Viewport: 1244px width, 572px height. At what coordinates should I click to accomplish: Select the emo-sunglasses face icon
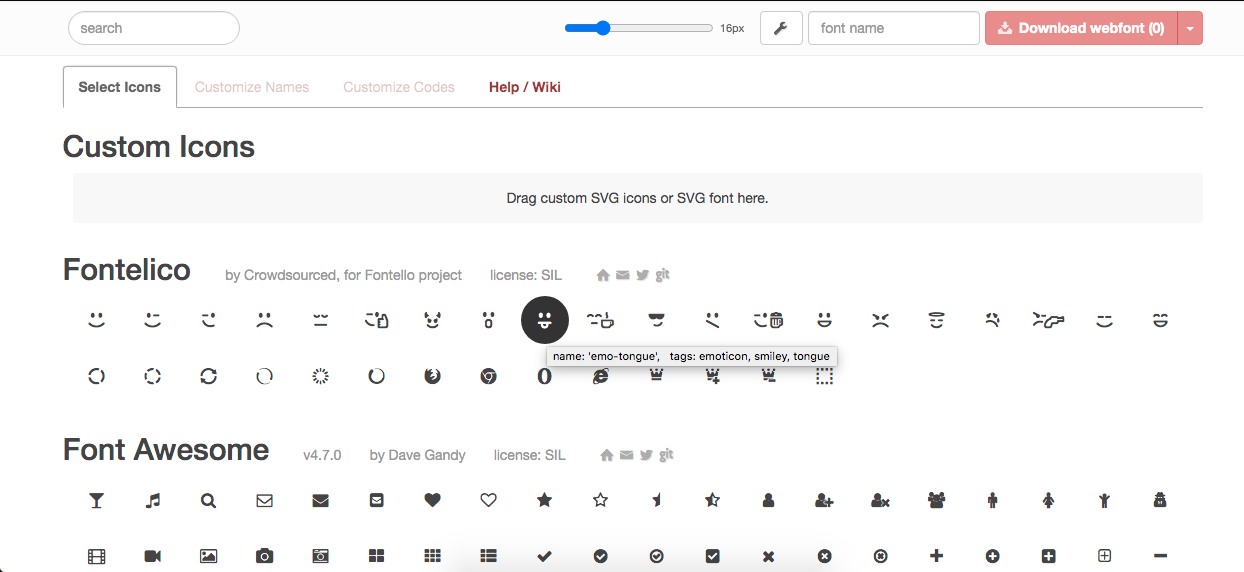click(x=657, y=320)
